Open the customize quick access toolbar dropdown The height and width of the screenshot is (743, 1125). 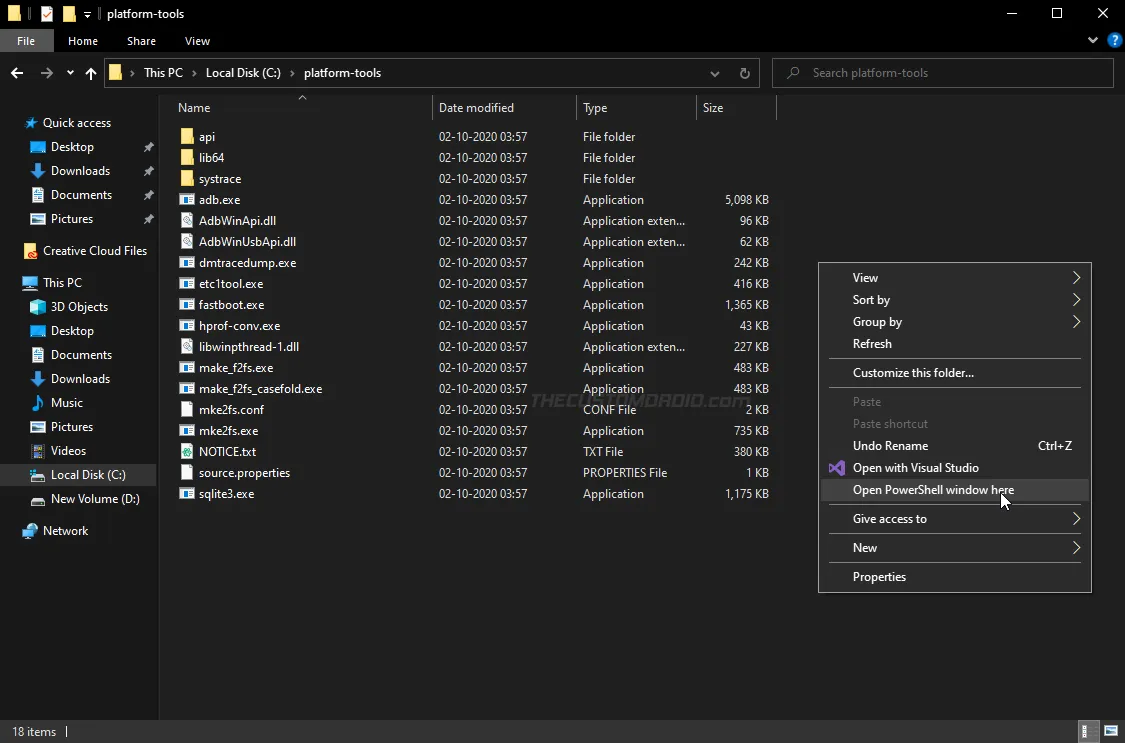click(86, 13)
